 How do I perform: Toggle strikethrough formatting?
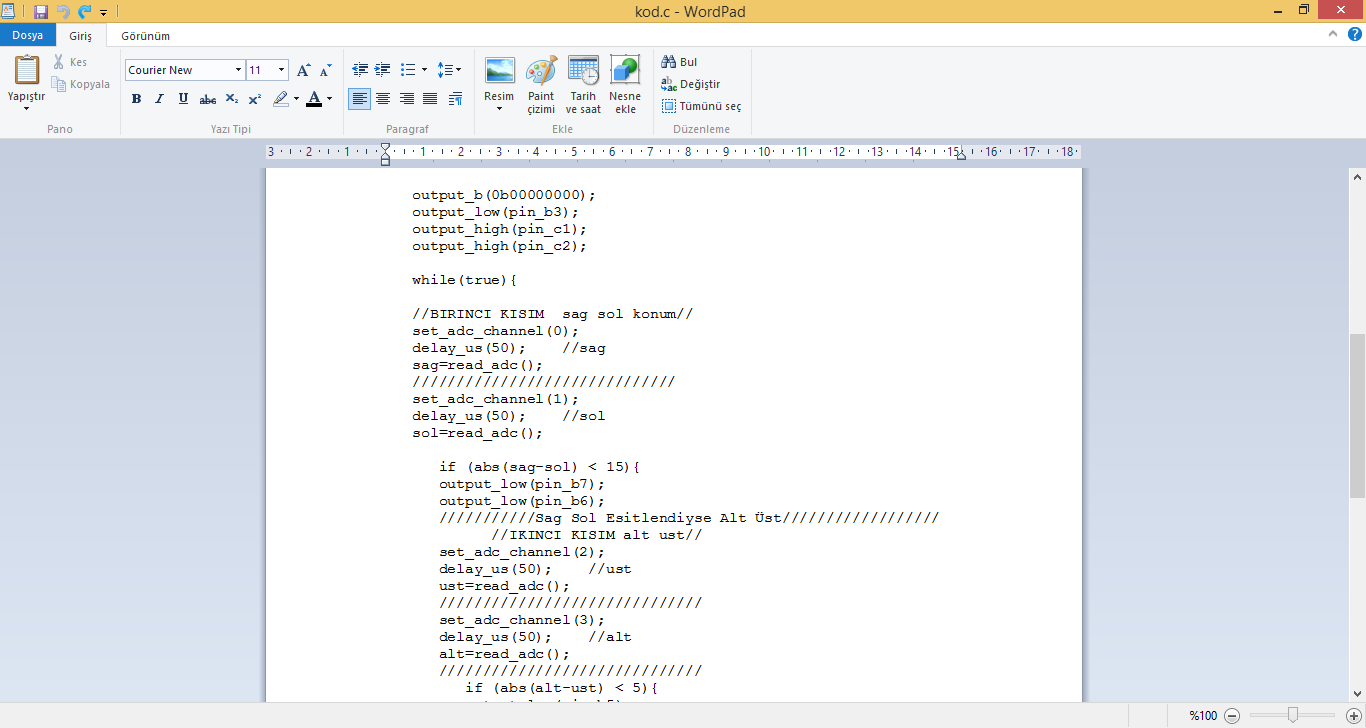point(207,99)
